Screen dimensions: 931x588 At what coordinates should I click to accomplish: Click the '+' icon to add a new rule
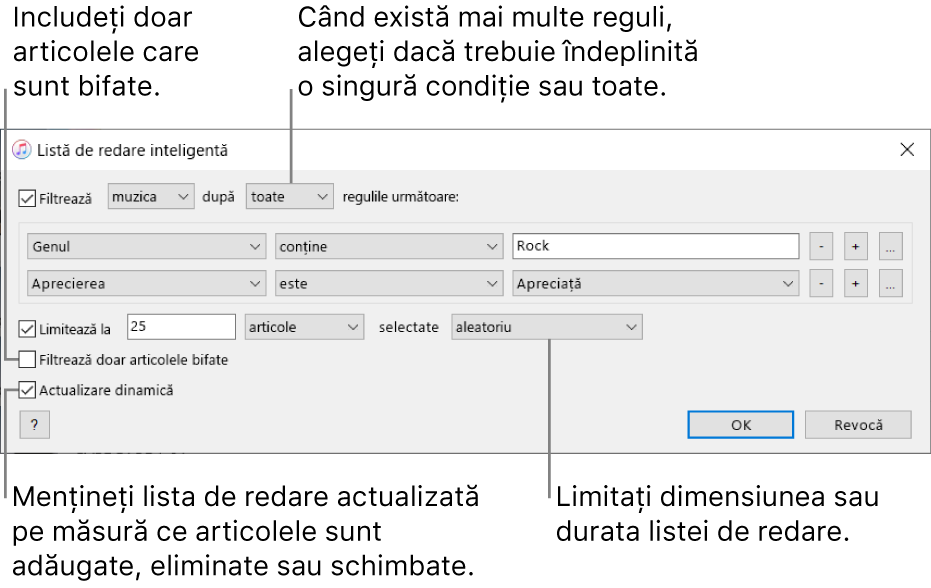tap(856, 246)
